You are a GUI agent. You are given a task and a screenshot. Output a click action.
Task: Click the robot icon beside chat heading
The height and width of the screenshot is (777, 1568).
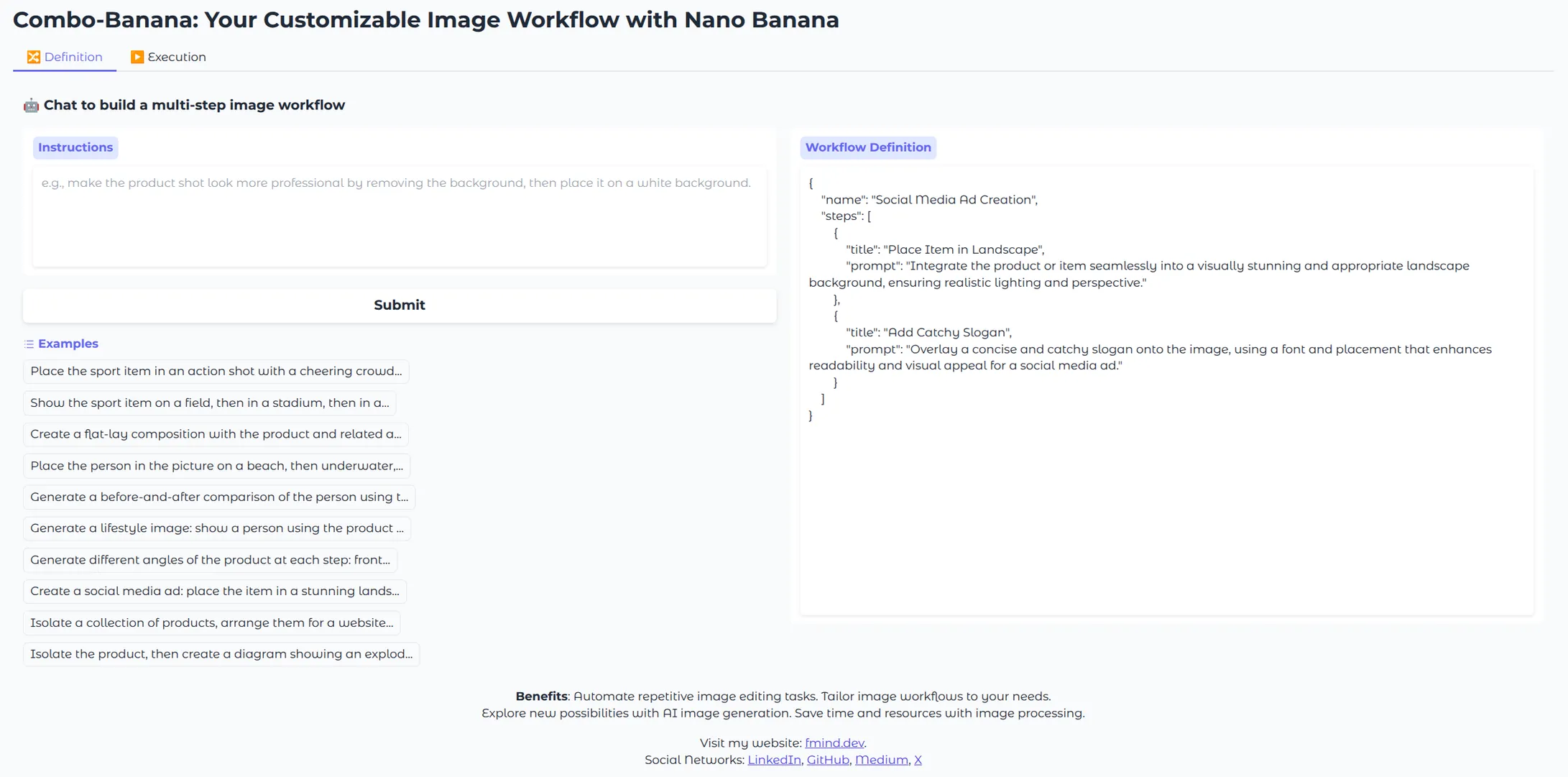(x=31, y=105)
